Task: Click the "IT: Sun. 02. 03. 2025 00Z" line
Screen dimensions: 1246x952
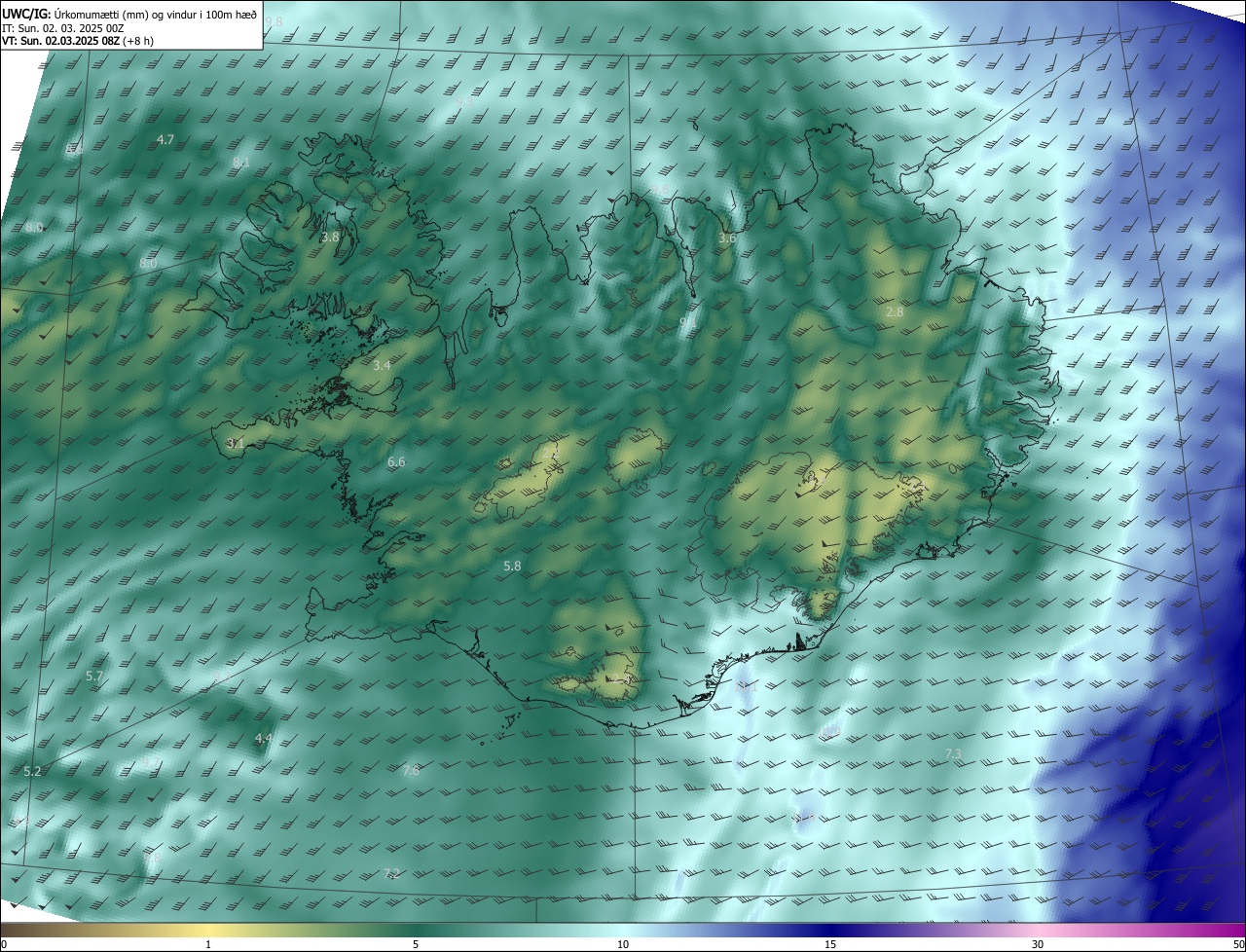Action: (62, 28)
